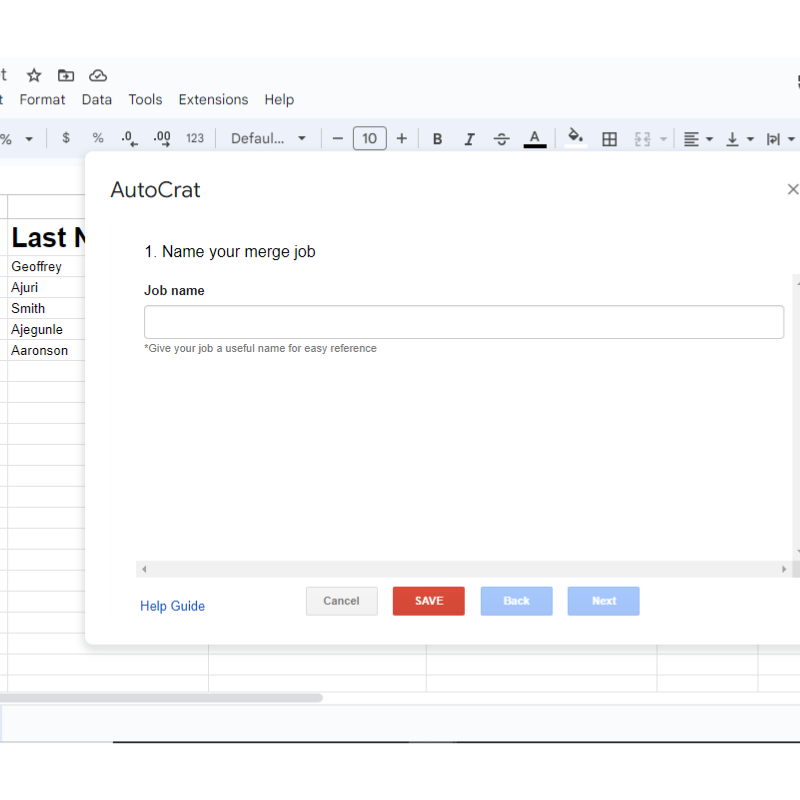
Task: Open the Data menu
Action: [96, 99]
